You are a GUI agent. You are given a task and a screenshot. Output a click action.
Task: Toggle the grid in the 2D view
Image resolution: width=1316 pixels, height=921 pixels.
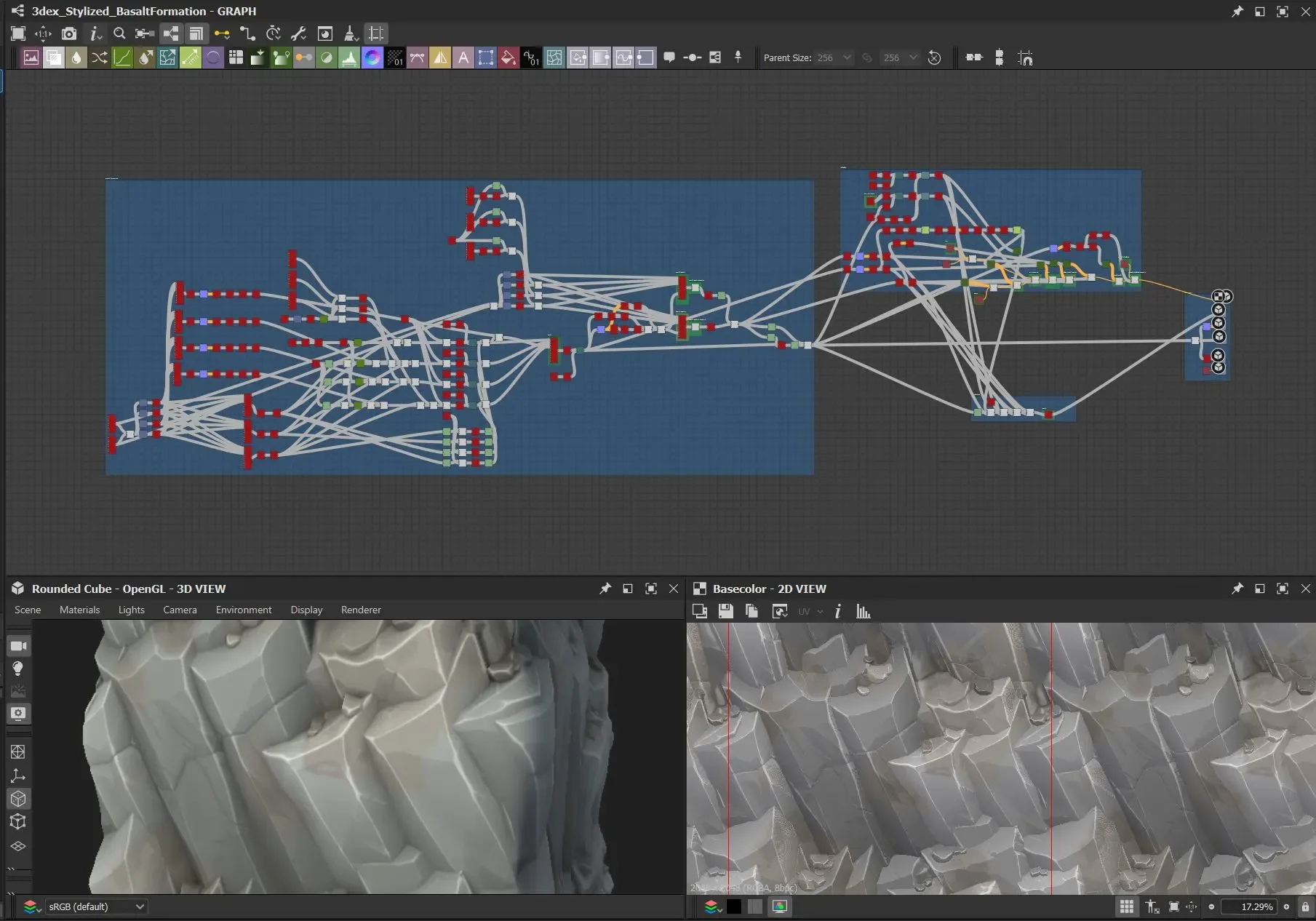(1127, 906)
